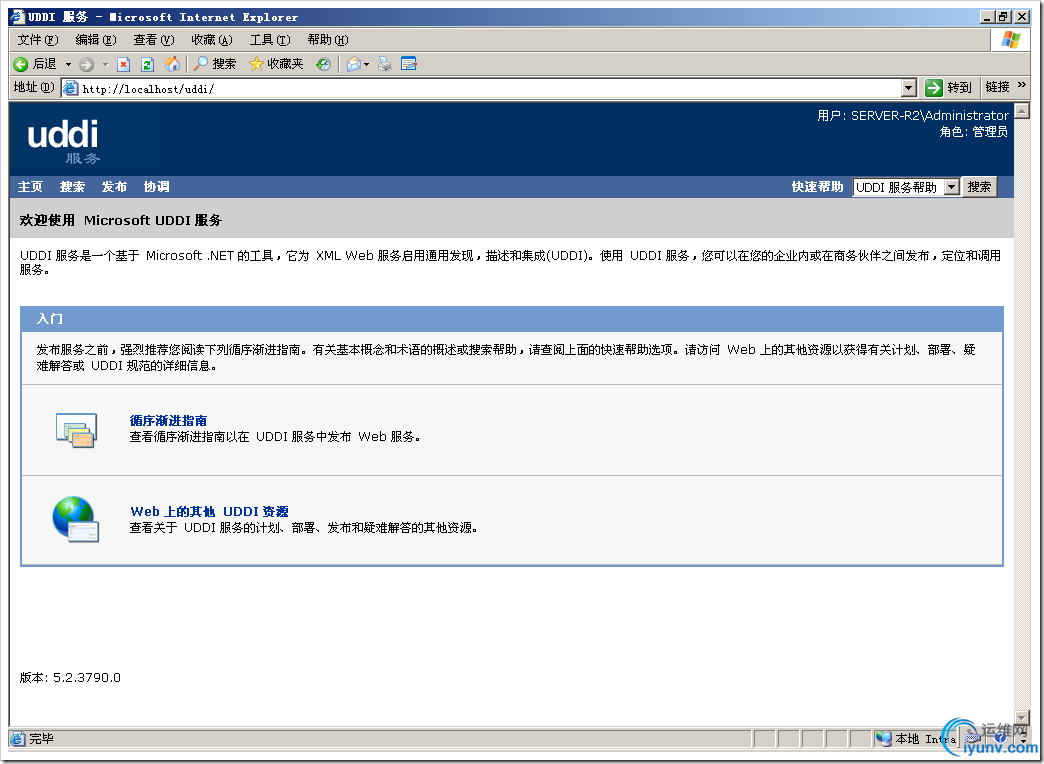Open the Forward history dropdown arrow
This screenshot has height=764, width=1044.
tap(105, 65)
